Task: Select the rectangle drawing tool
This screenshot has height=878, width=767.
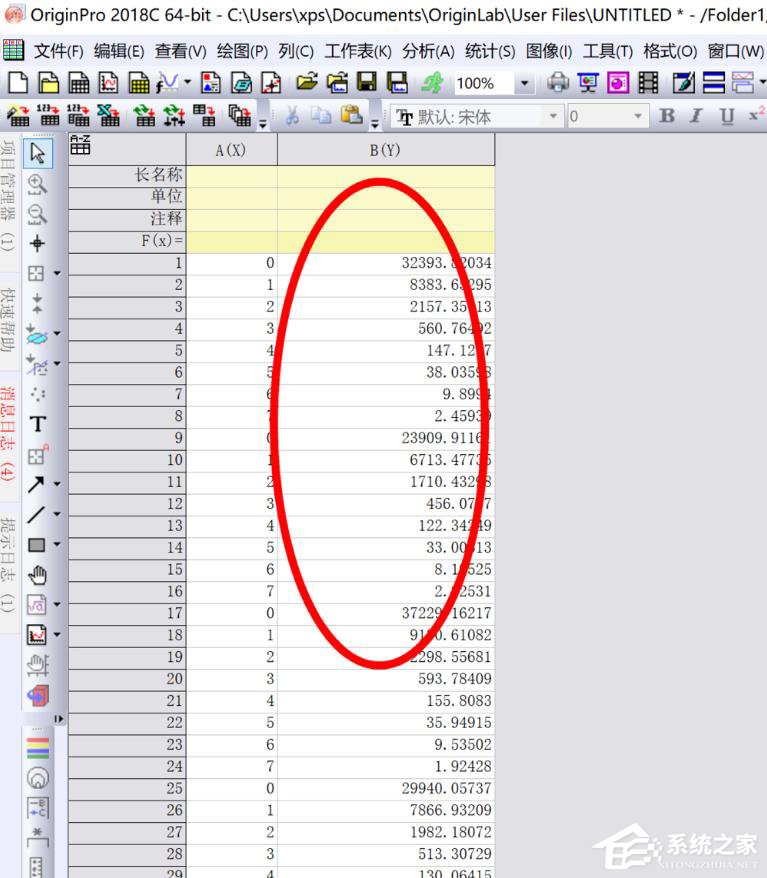Action: pyautogui.click(x=36, y=545)
